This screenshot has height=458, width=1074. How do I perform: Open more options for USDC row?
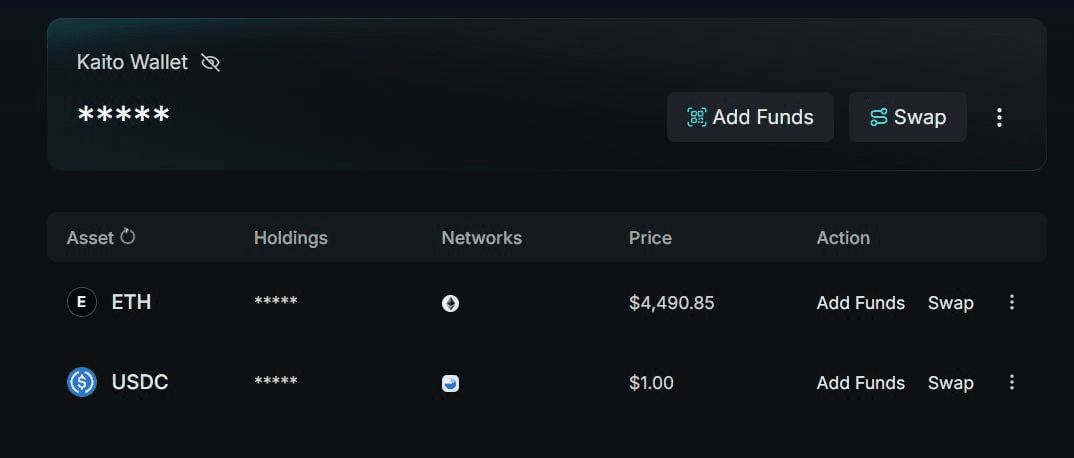tap(1012, 383)
